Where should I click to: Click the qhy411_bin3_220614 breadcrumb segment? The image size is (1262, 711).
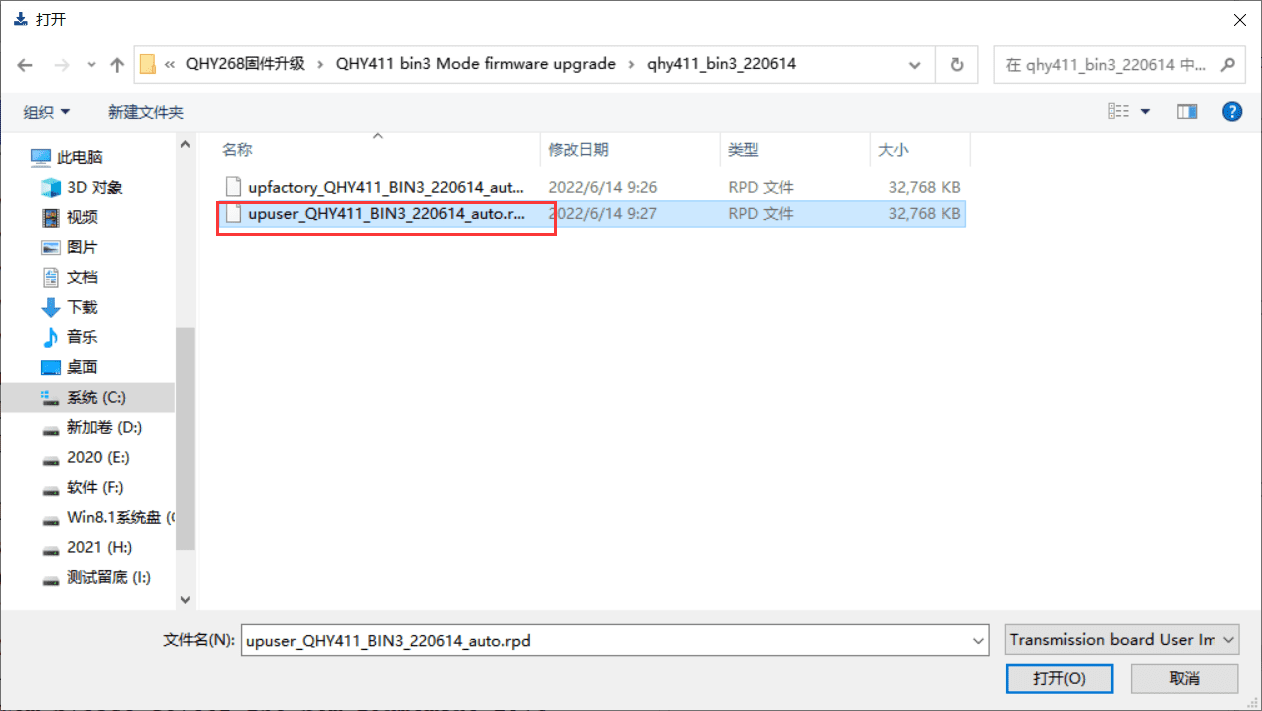click(721, 64)
